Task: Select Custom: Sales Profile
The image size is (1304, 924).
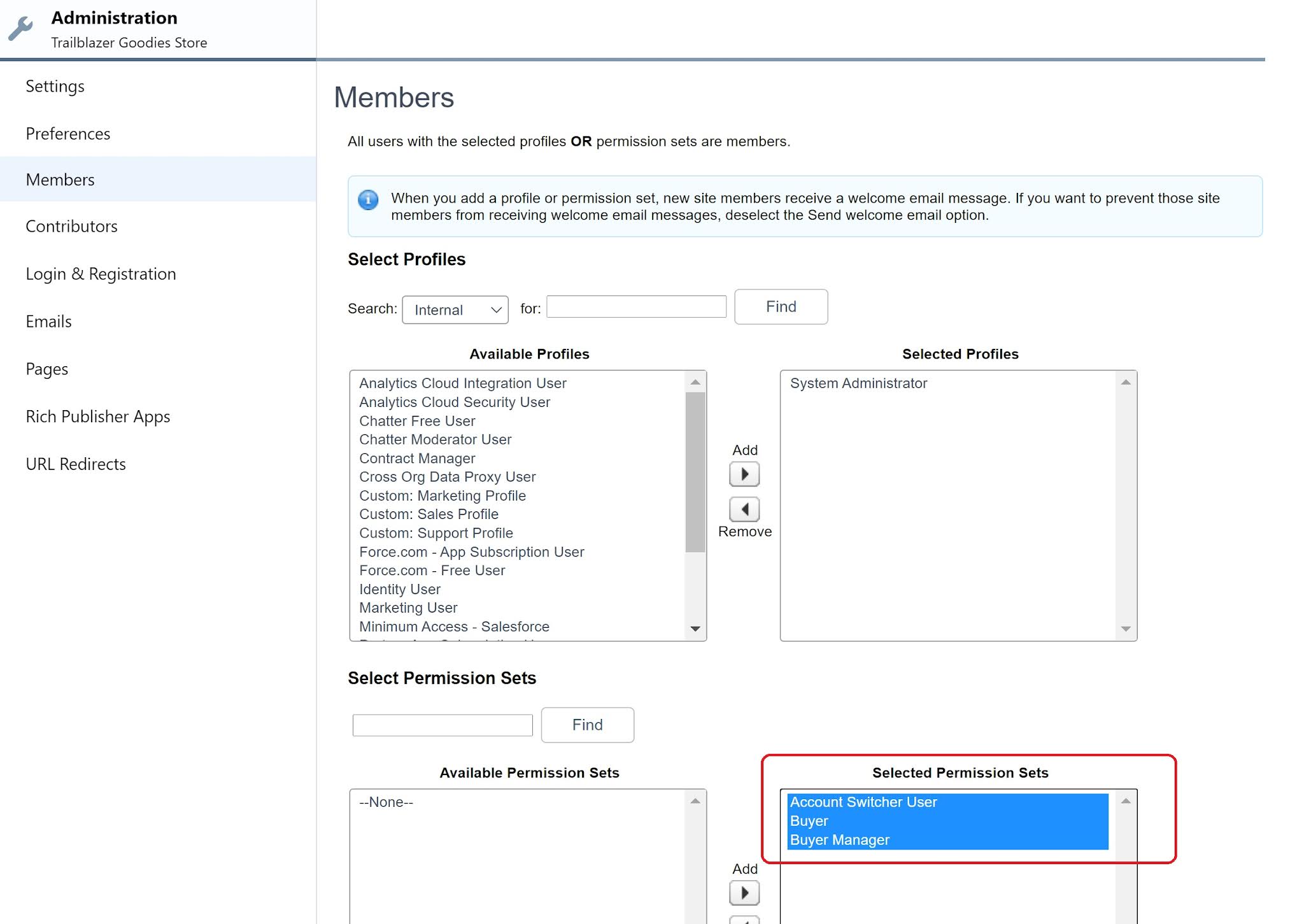Action: 429,514
